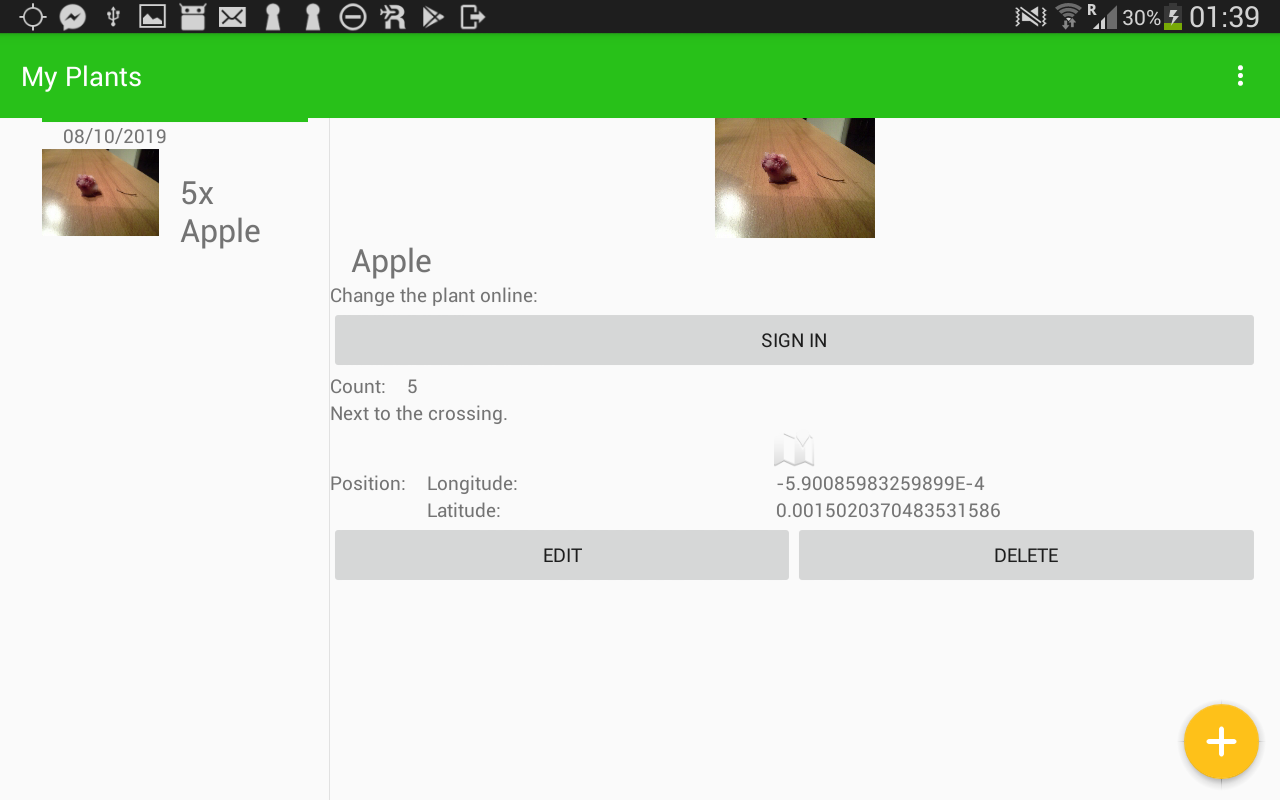This screenshot has height=800, width=1280.
Task: Tap the battery charging indicator
Action: (x=1173, y=17)
